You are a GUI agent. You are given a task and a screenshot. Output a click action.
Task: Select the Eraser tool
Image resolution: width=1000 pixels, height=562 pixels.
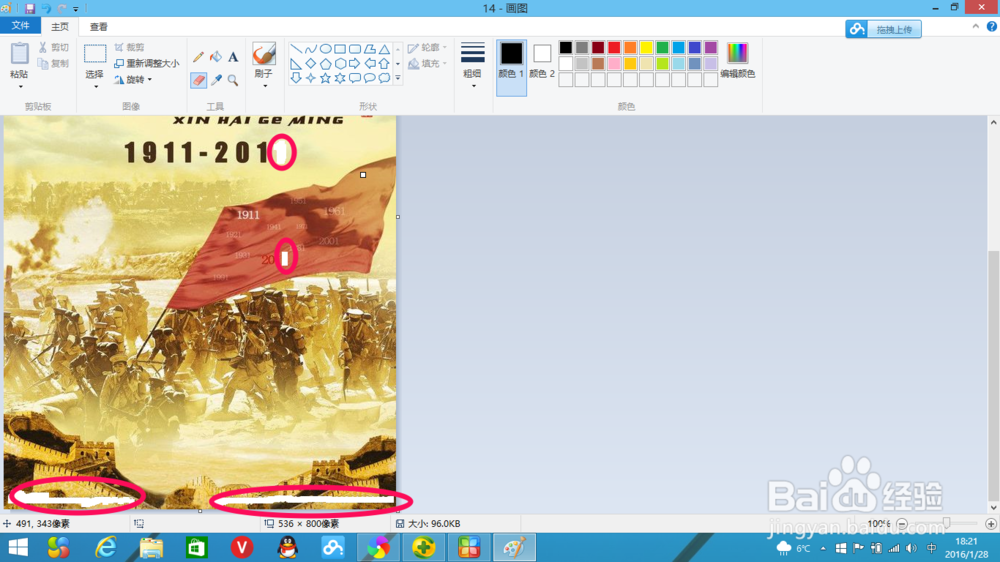(198, 80)
